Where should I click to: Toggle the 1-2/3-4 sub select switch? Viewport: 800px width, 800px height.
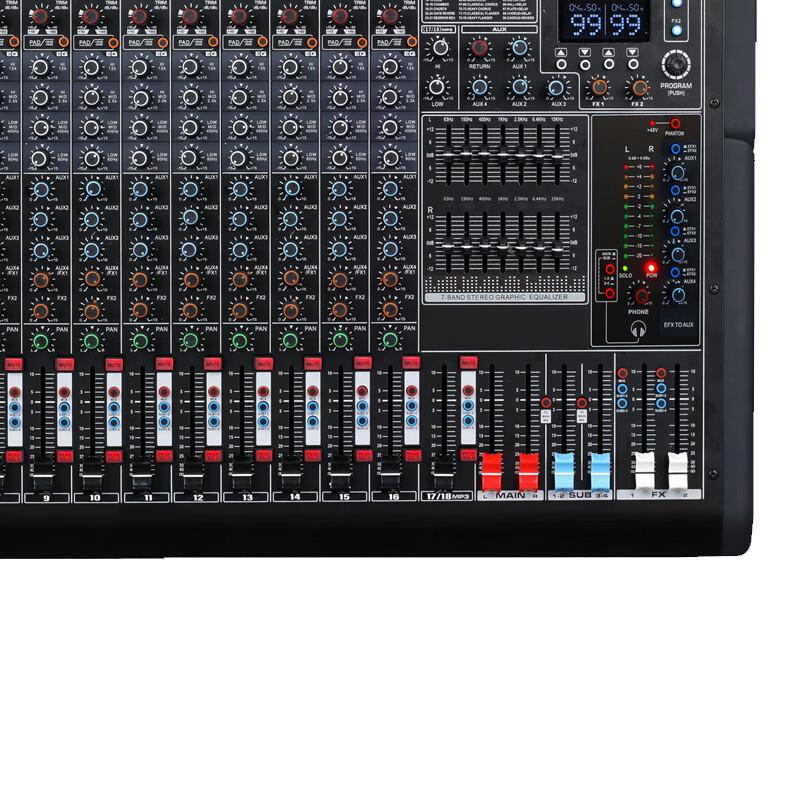[610, 293]
